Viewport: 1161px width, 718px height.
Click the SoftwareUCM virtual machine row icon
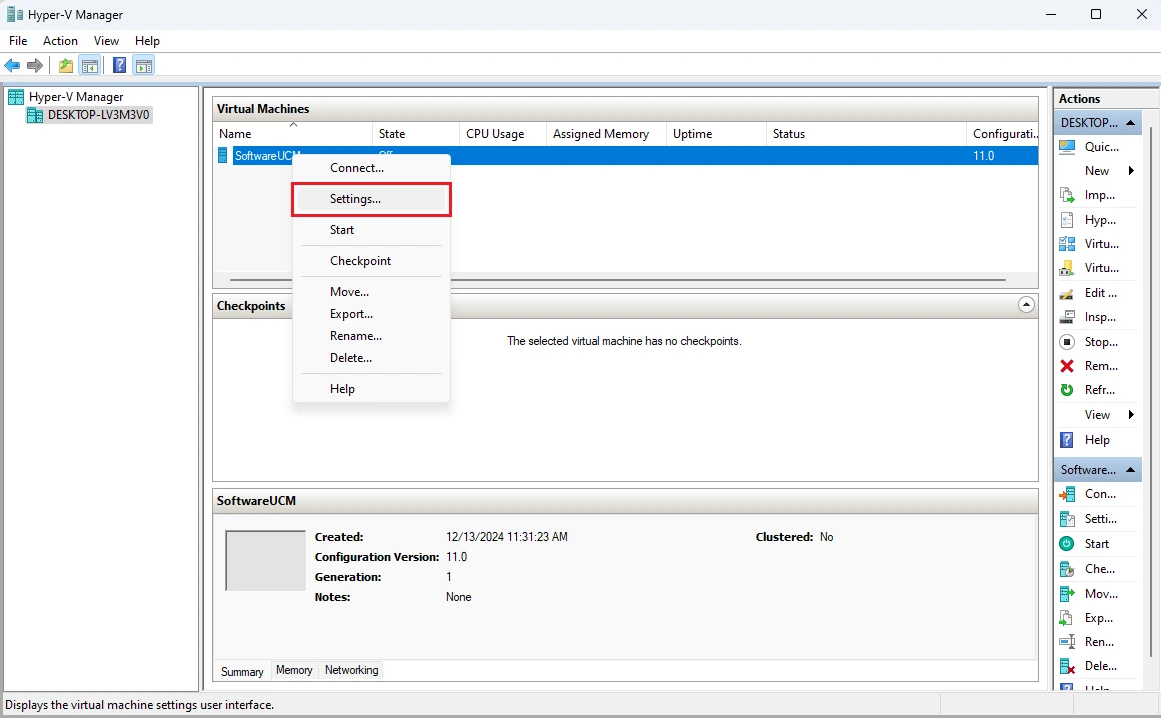222,155
